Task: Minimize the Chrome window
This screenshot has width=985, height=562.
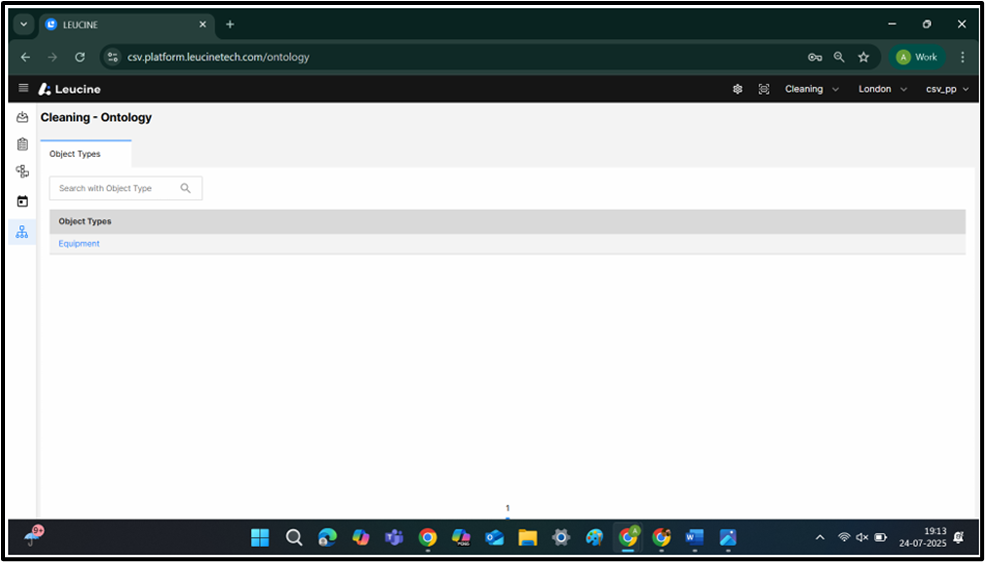Action: [892, 24]
